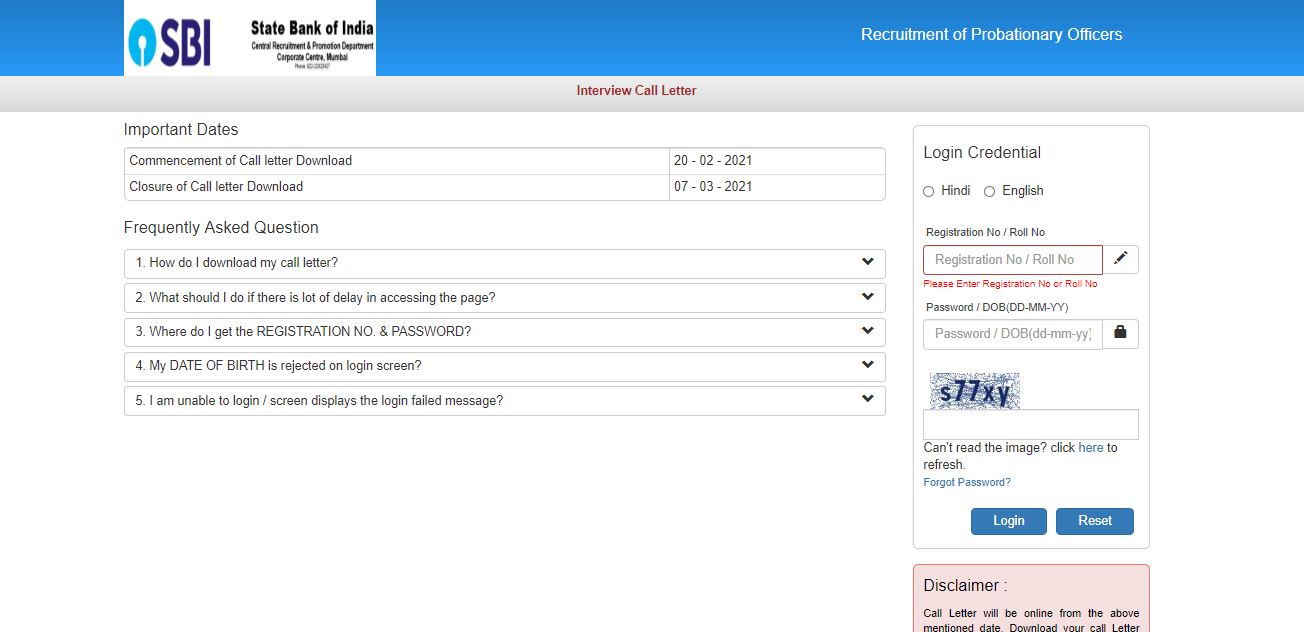Click the SBI bank logo

[x=166, y=38]
